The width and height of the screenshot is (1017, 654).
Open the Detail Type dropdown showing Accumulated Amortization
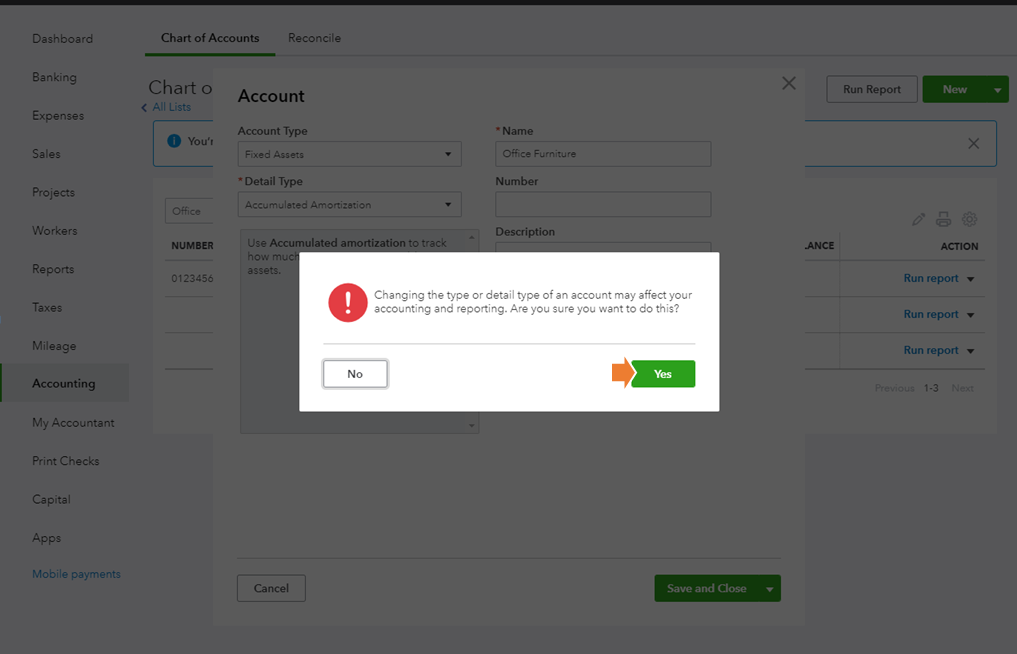pyautogui.click(x=350, y=204)
